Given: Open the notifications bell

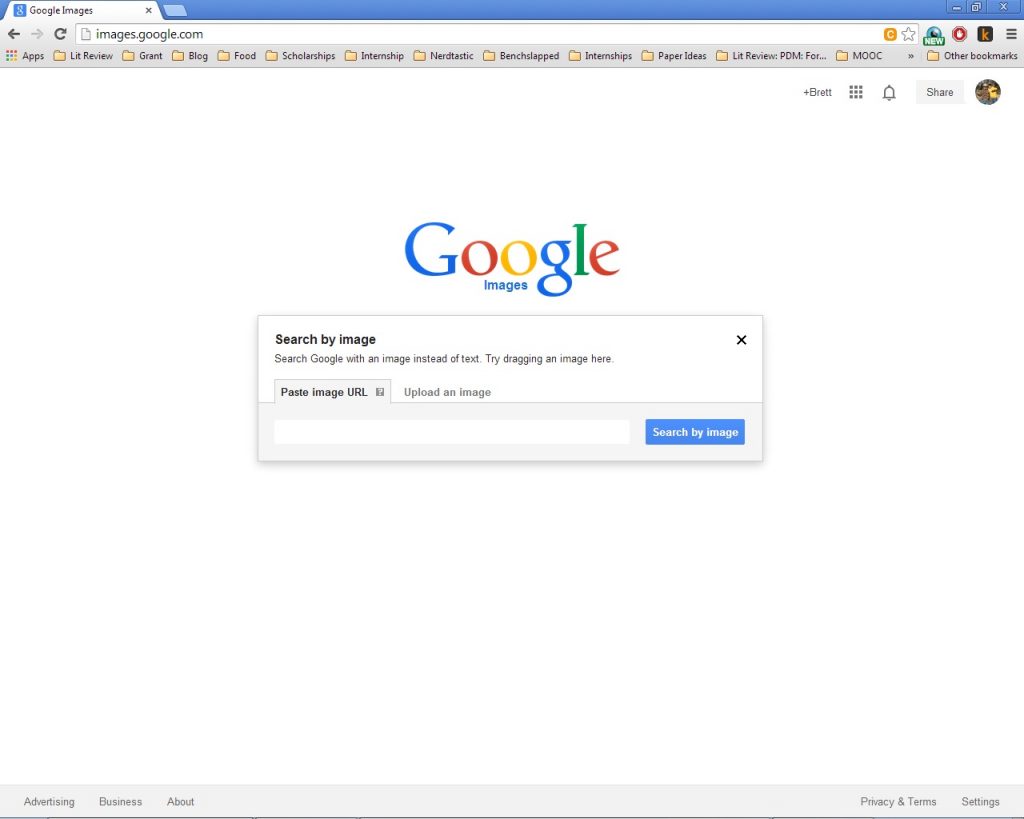Looking at the screenshot, I should [x=888, y=92].
